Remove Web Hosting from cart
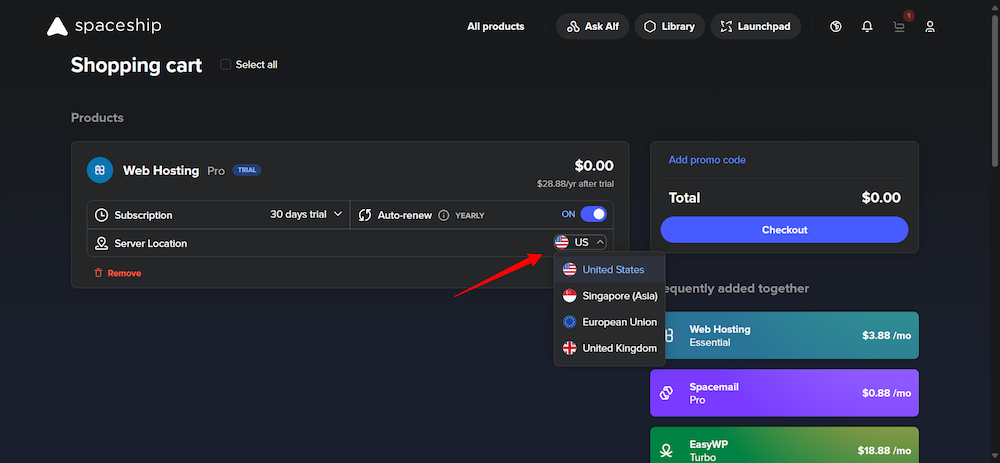 [118, 273]
